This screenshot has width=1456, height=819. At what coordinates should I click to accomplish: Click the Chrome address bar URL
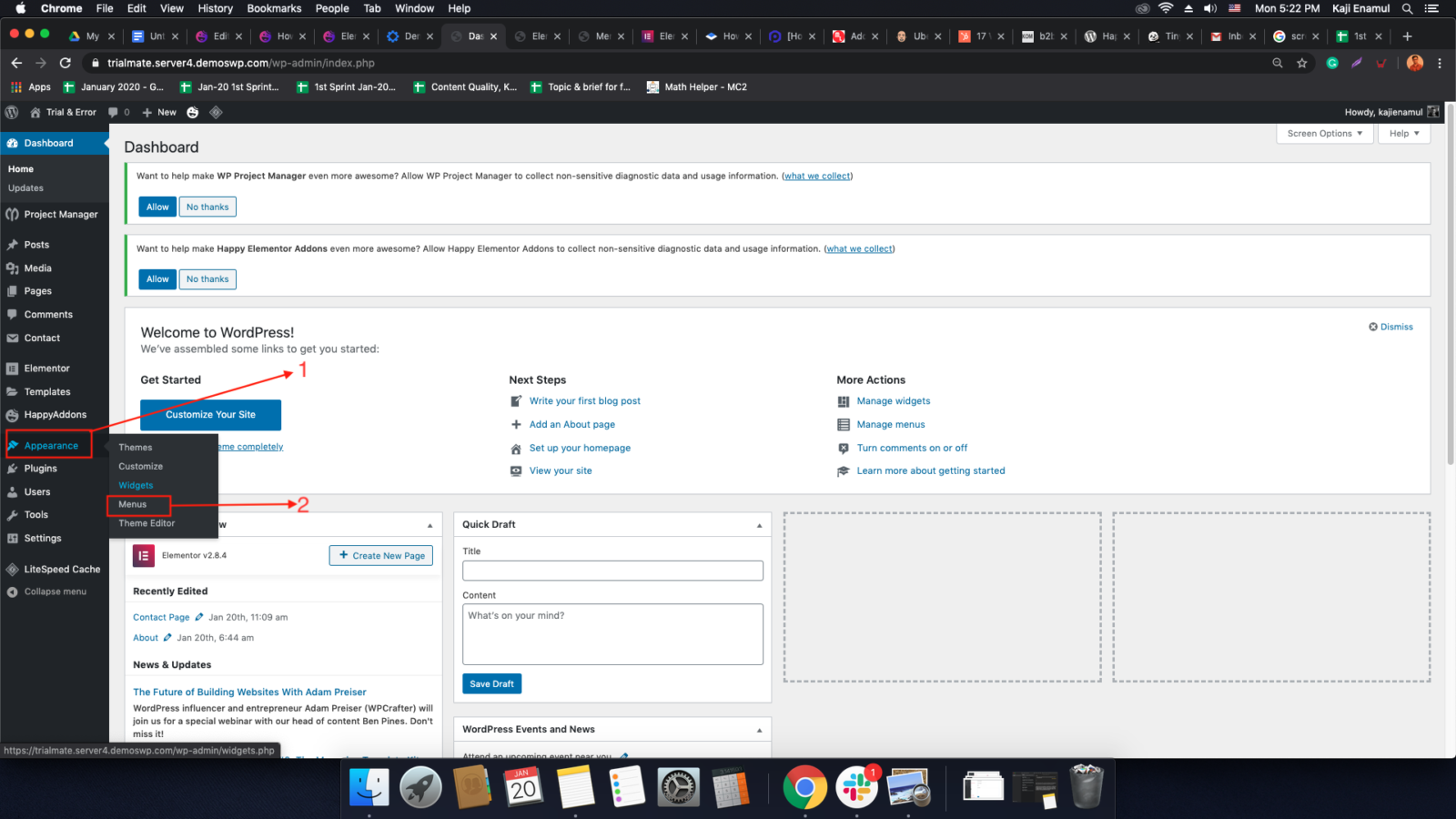coord(241,63)
